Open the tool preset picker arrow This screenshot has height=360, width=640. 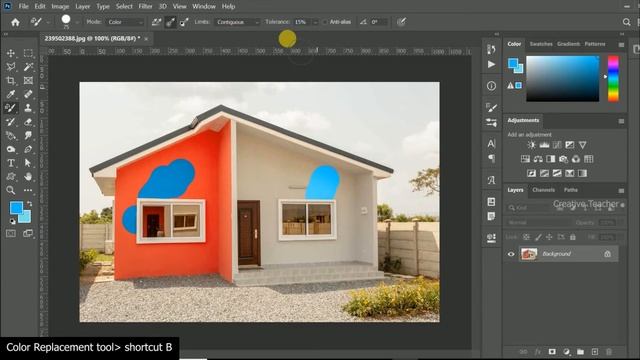click(48, 22)
